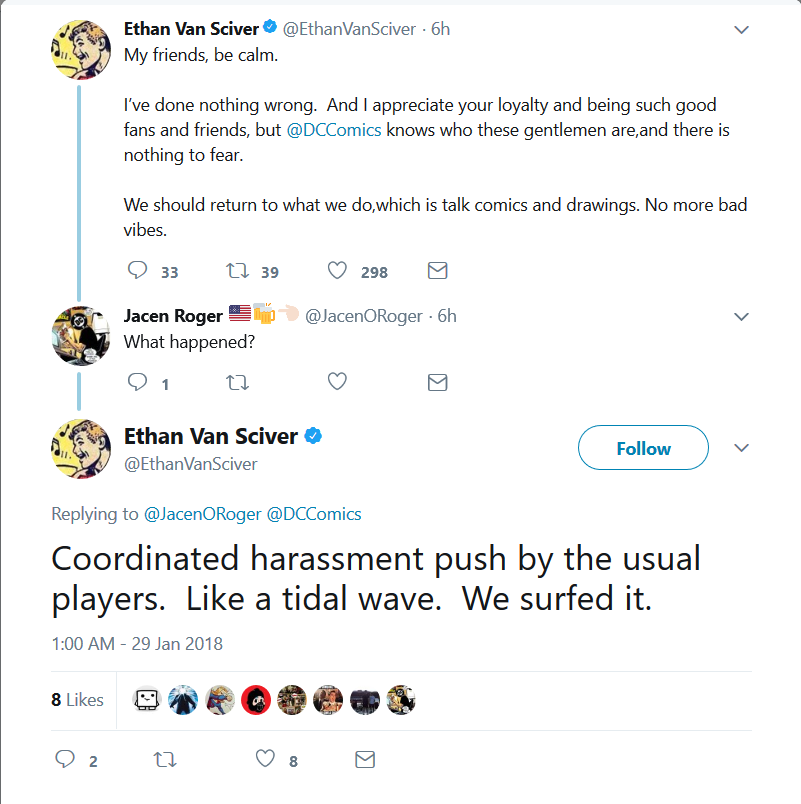Retweet the tweet with 39 retweets
801x804 pixels.
click(x=237, y=270)
